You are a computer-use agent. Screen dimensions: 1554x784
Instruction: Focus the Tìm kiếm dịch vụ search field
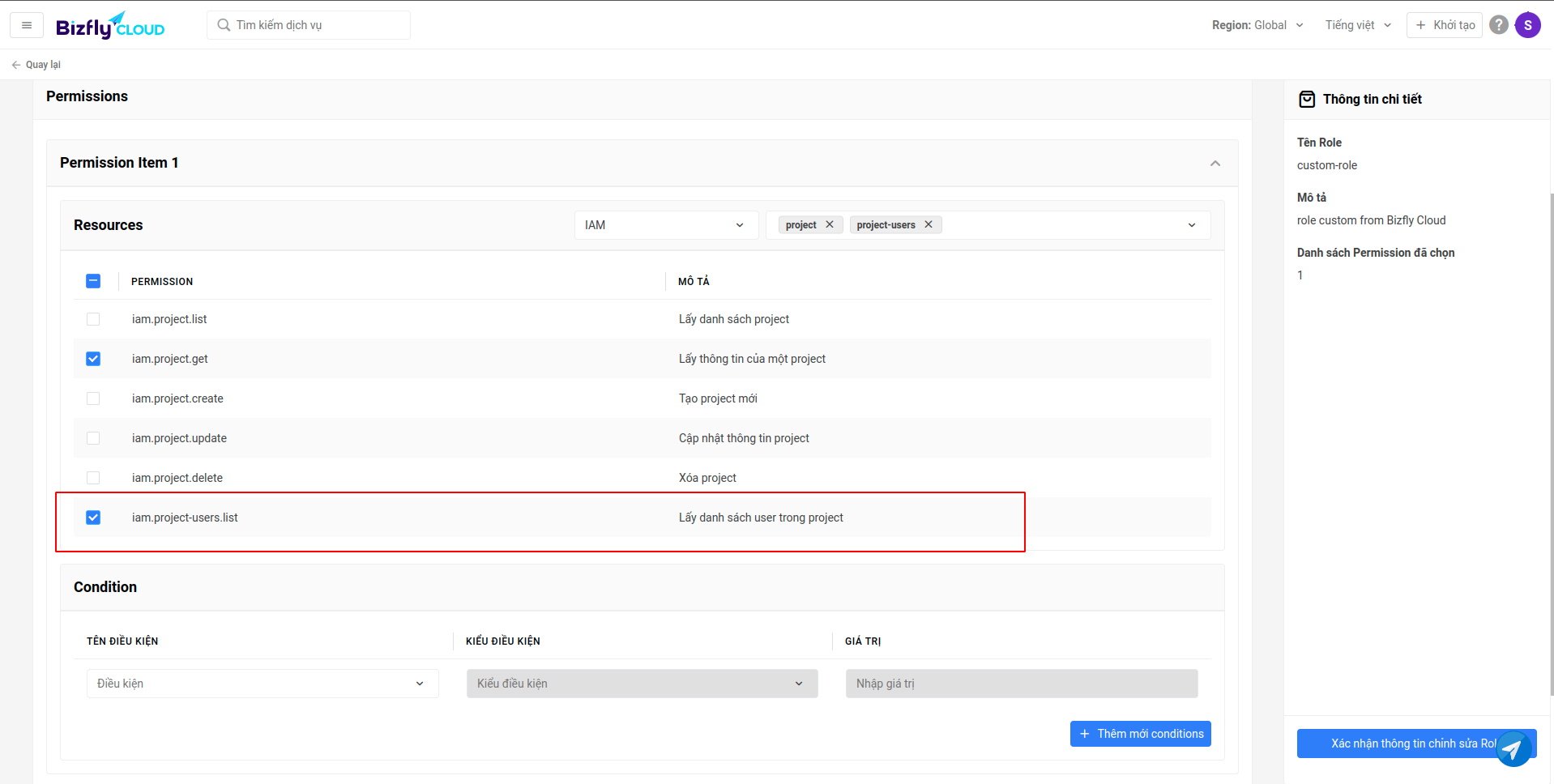[316, 25]
